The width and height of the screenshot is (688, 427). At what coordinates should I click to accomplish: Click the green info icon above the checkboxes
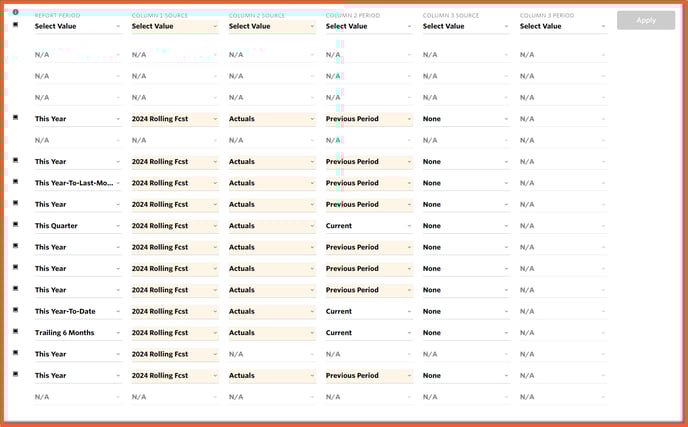coord(15,12)
